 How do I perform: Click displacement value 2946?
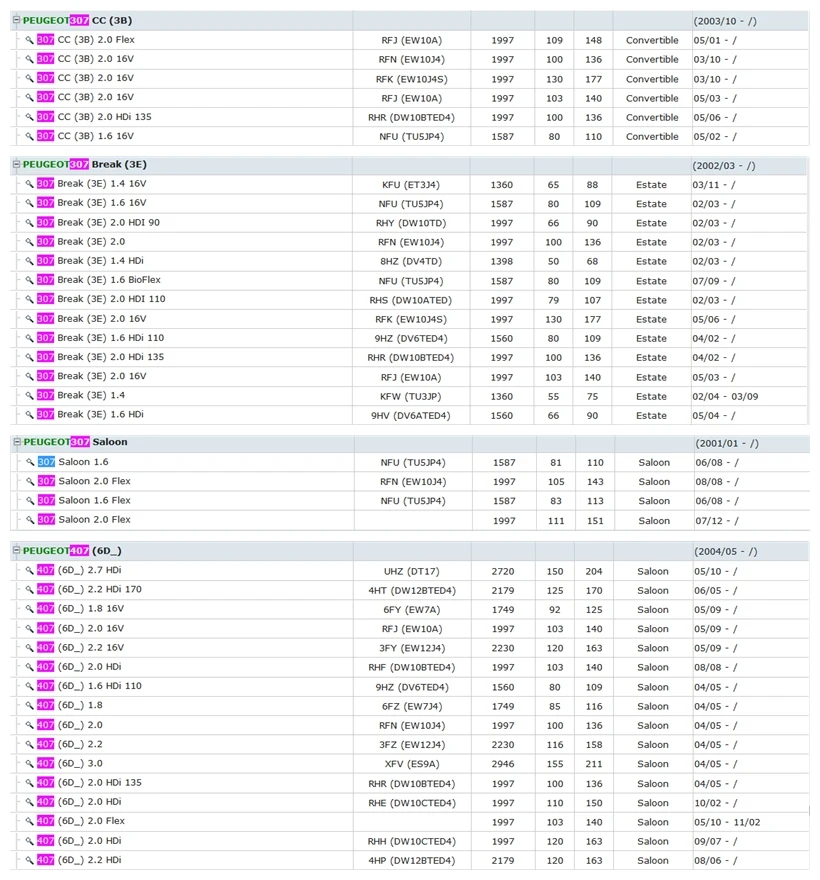tap(503, 764)
